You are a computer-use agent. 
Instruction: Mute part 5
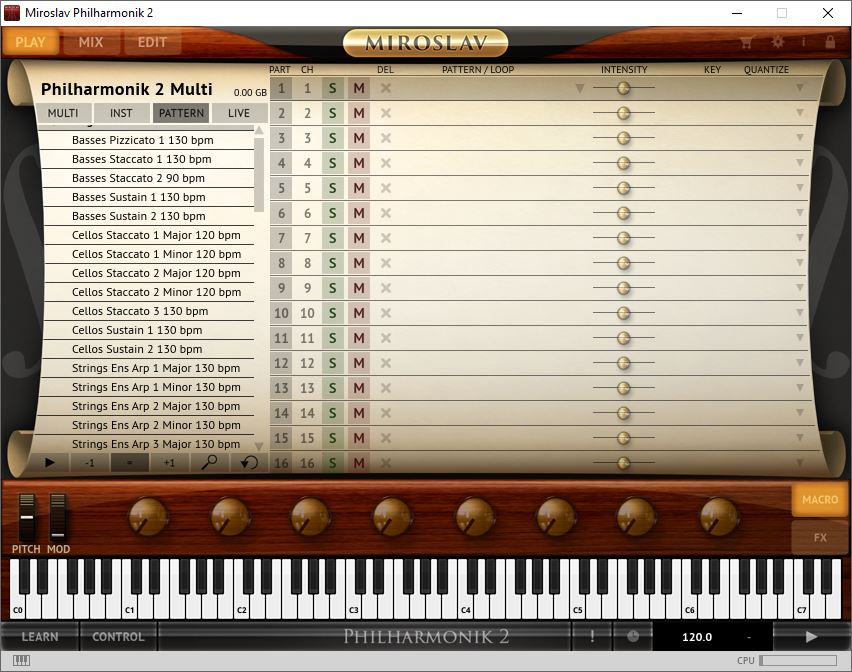[x=359, y=188]
